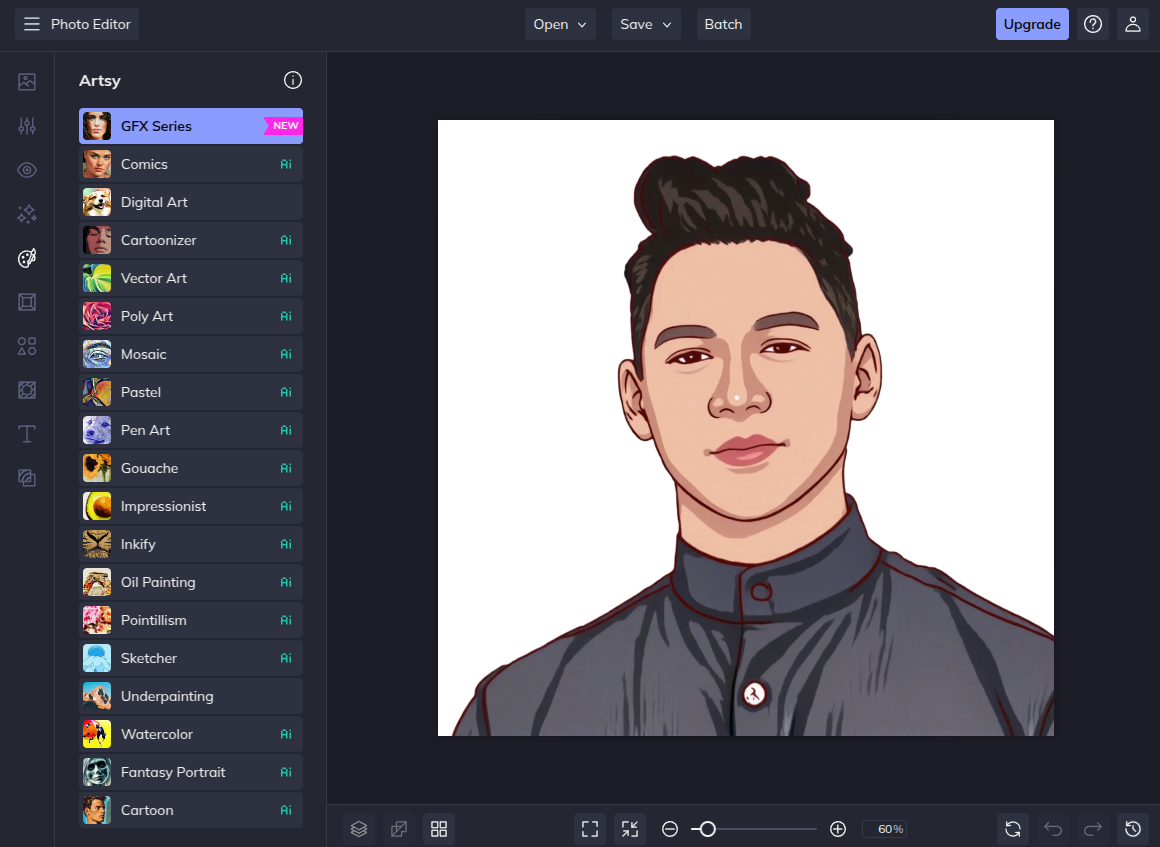Open the Effects sparkles icon

[x=27, y=214]
